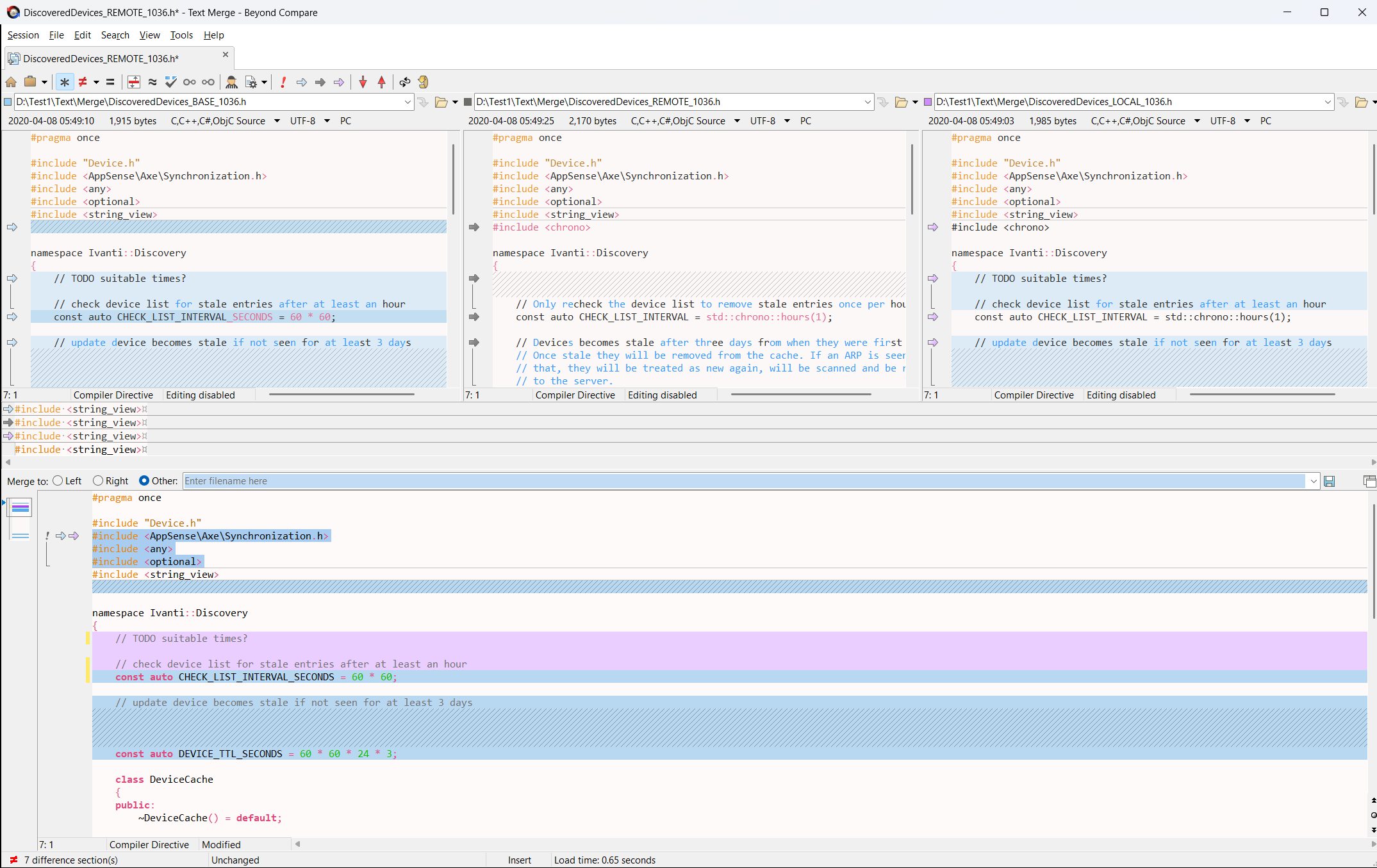Toggle Show Differences not-equal filter

click(83, 82)
